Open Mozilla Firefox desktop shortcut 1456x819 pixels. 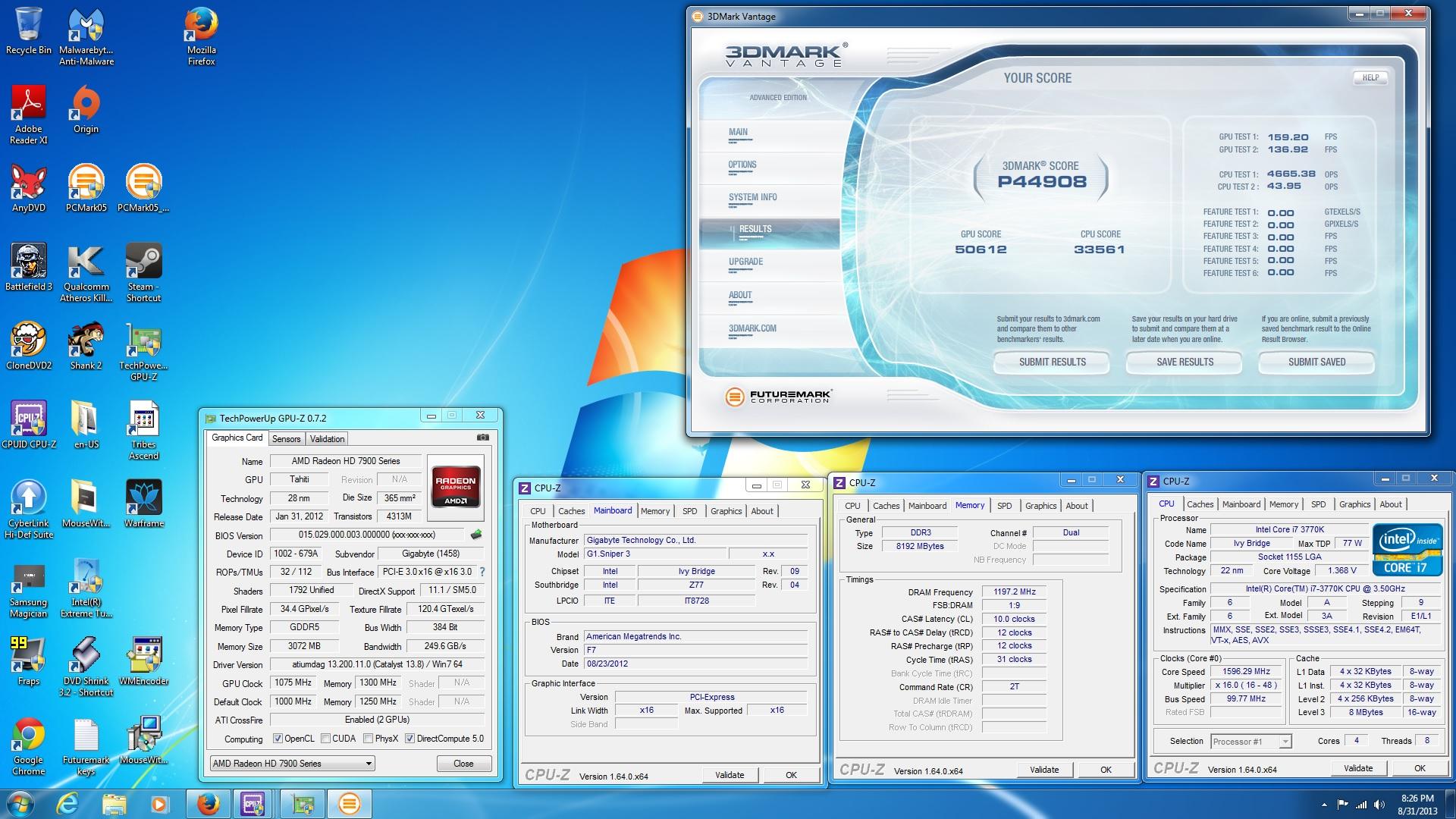[202, 36]
